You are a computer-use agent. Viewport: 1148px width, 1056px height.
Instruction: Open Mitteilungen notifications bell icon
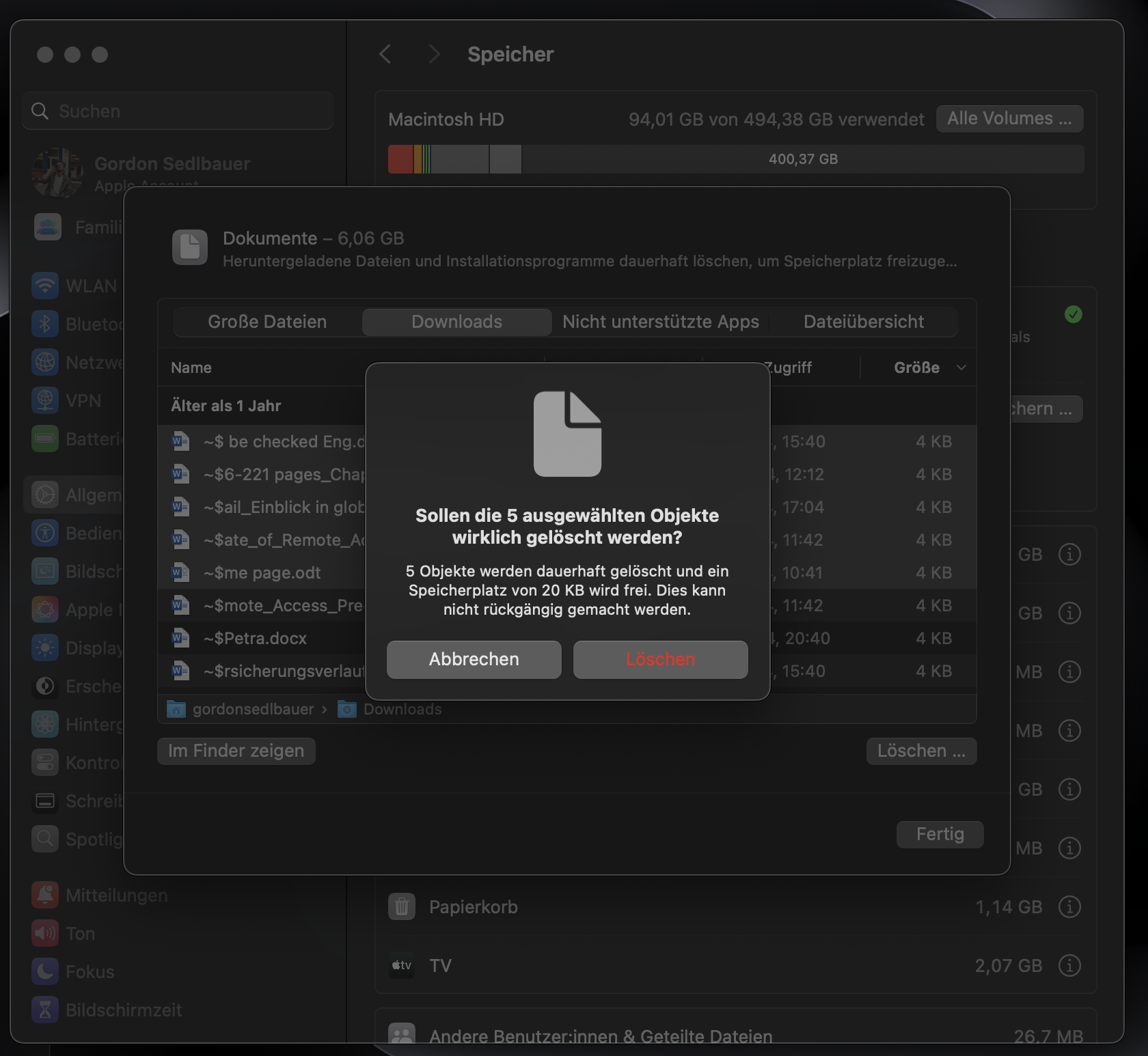44,895
